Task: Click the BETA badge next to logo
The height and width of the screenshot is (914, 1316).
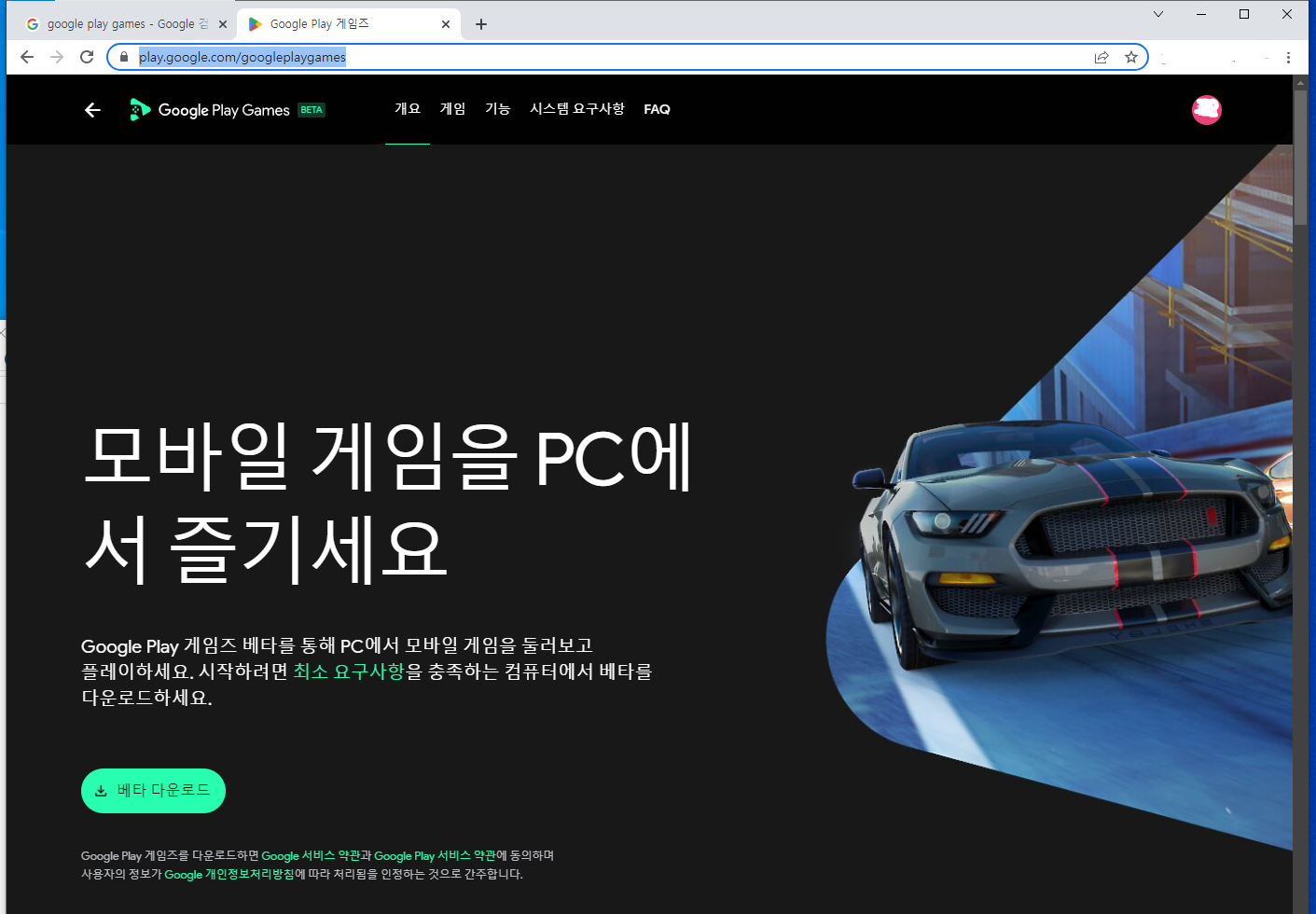Action: click(312, 110)
